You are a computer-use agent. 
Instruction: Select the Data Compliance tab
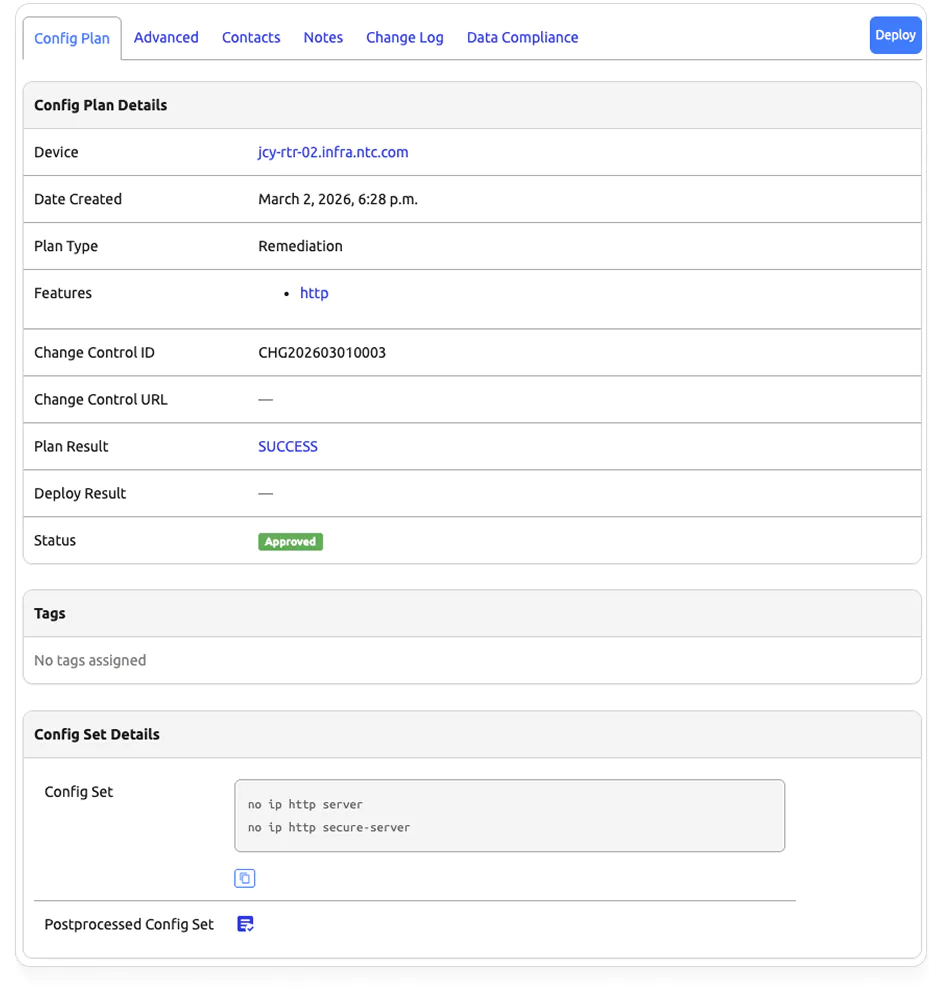pos(522,37)
